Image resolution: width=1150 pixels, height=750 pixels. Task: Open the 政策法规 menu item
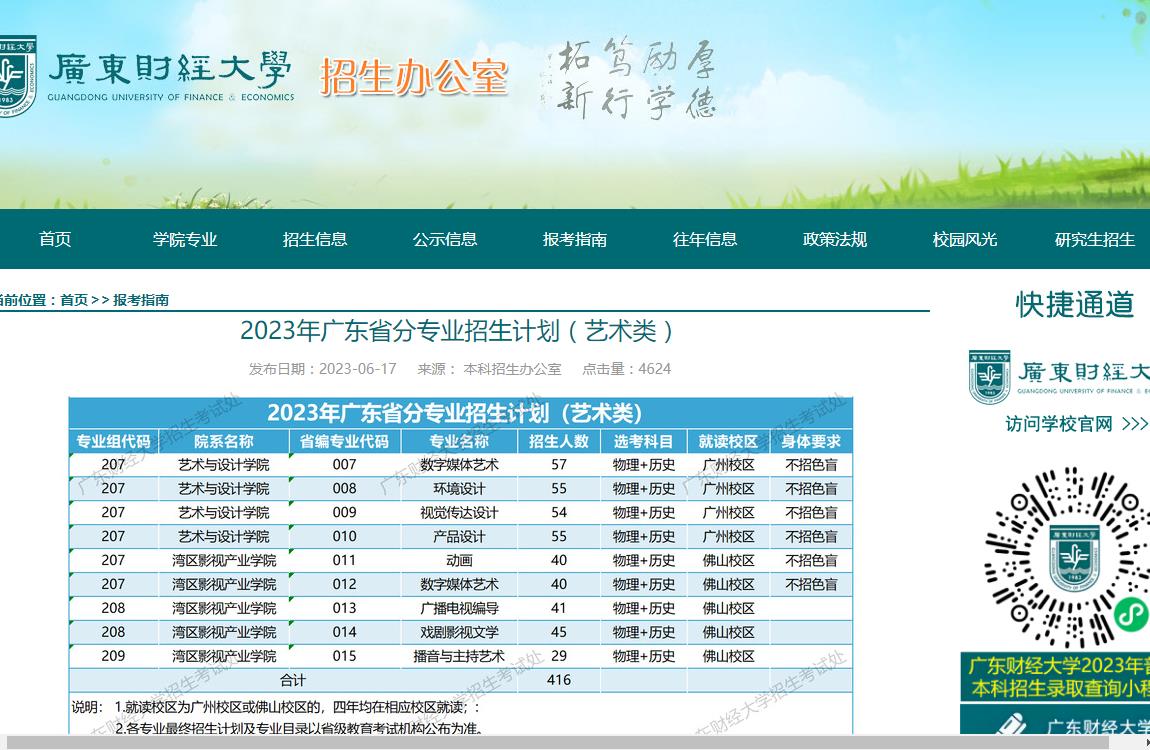pos(835,239)
